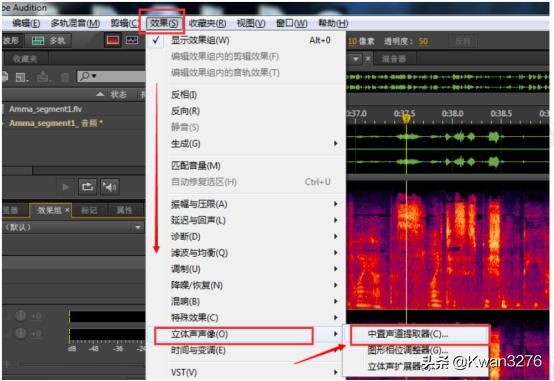Close the editor panel tab
Viewport: 554px width, 381px height.
coord(368,59)
